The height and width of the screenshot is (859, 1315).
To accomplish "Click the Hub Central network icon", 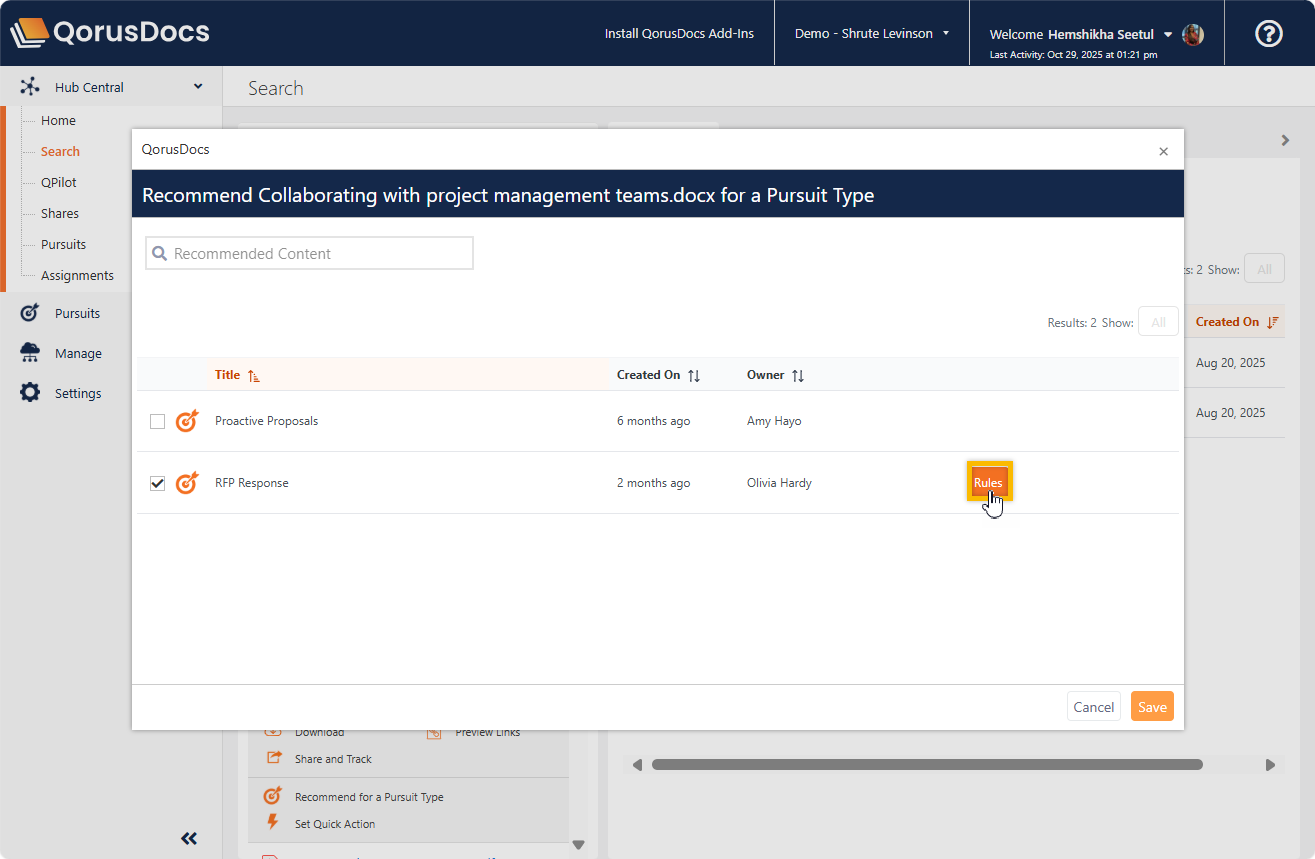I will click(30, 87).
